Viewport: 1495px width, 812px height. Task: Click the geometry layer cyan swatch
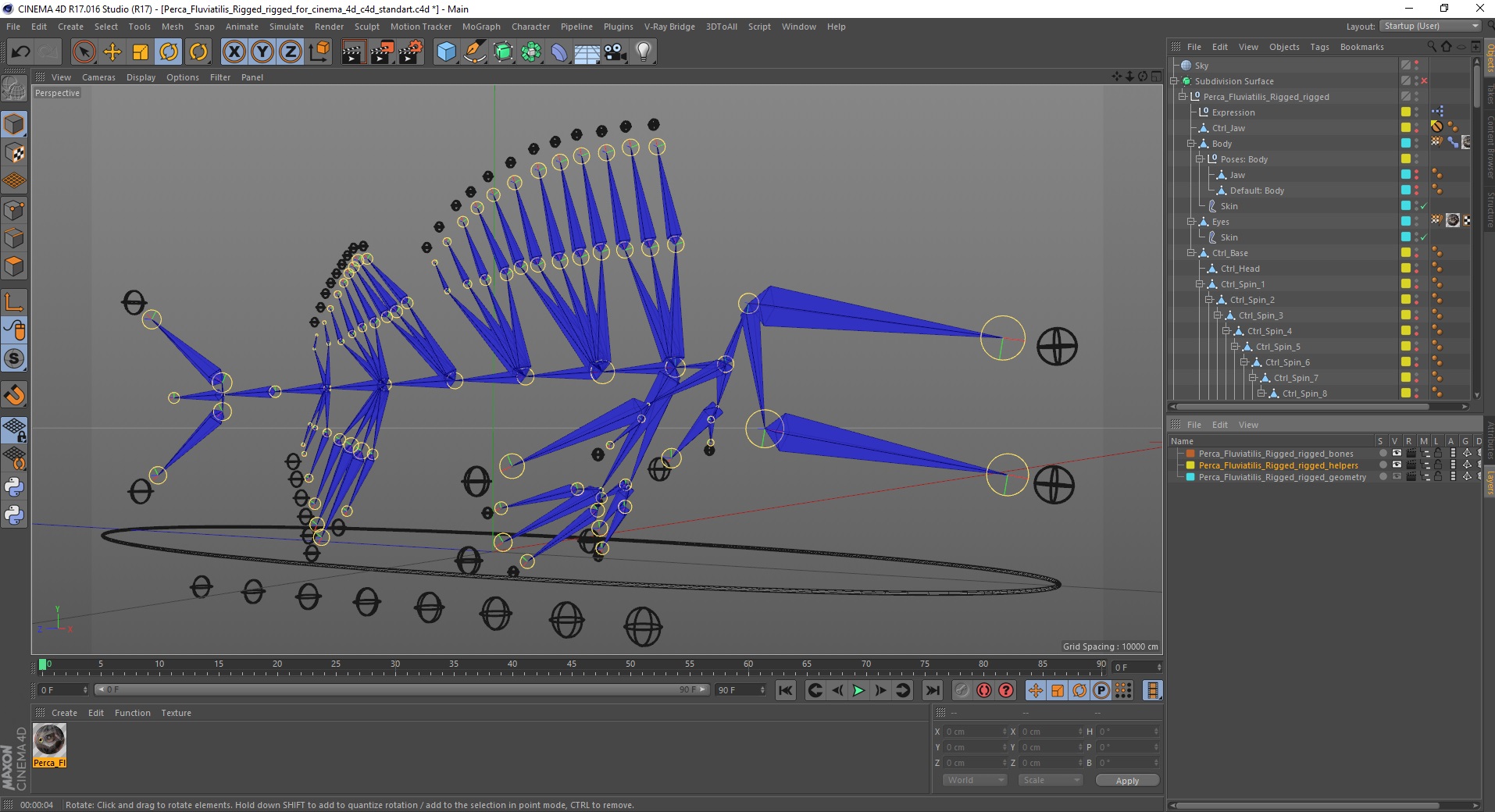(1190, 477)
